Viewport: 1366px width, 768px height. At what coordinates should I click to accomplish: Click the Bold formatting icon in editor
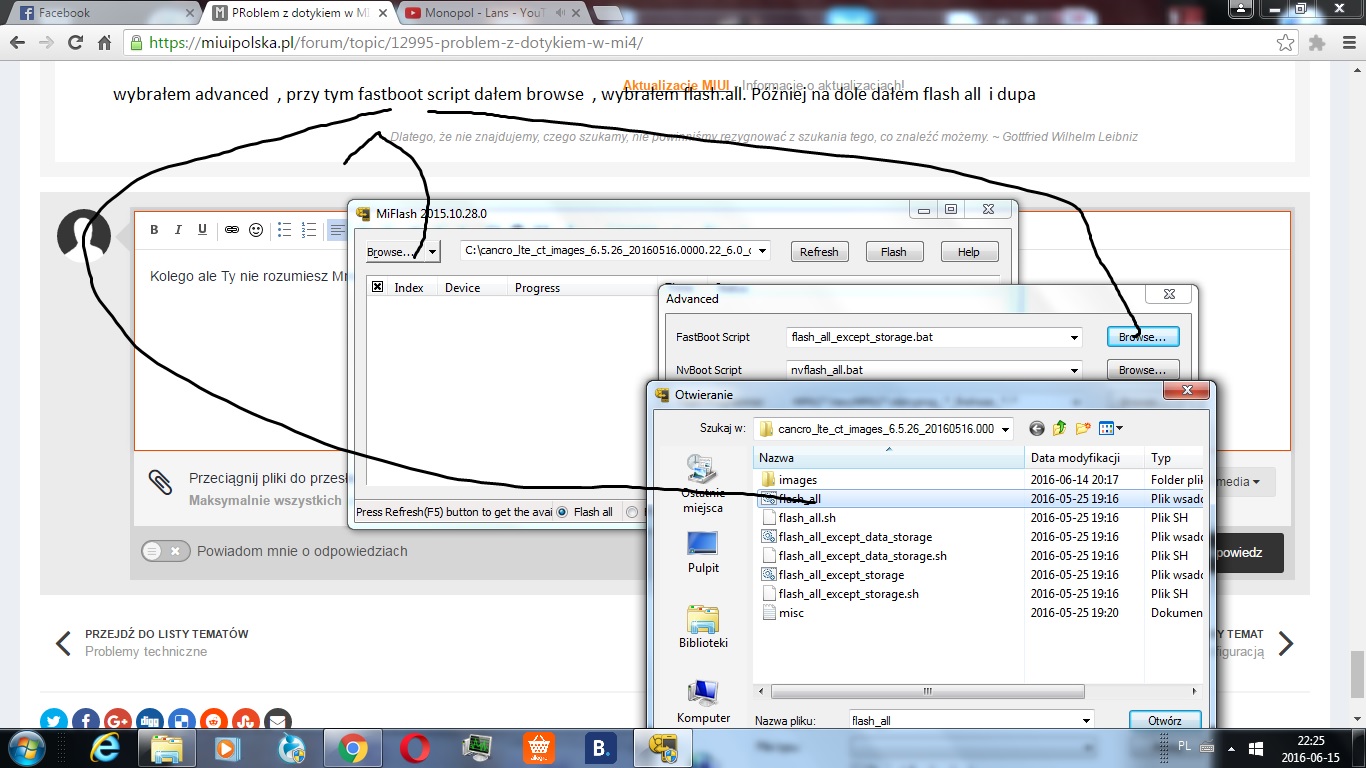(154, 230)
